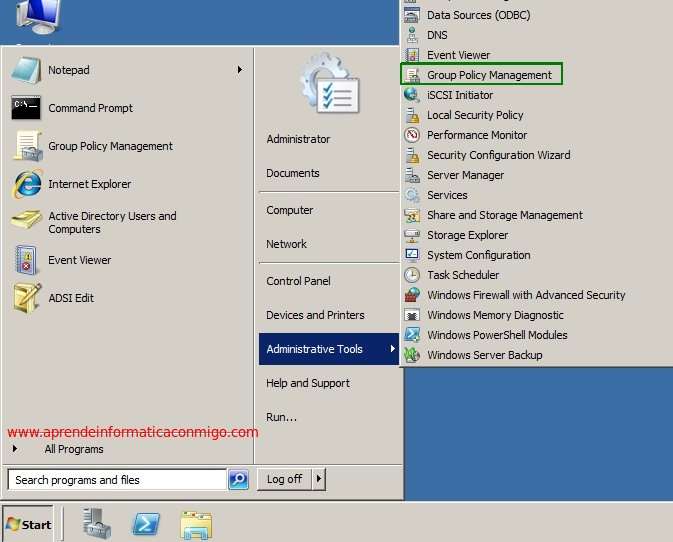Open Windows Explorer from the taskbar
This screenshot has height=542, width=673.
(196, 525)
